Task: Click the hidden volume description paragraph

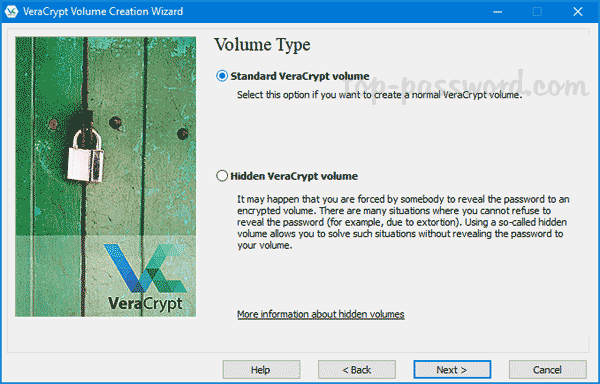Action: [x=403, y=222]
